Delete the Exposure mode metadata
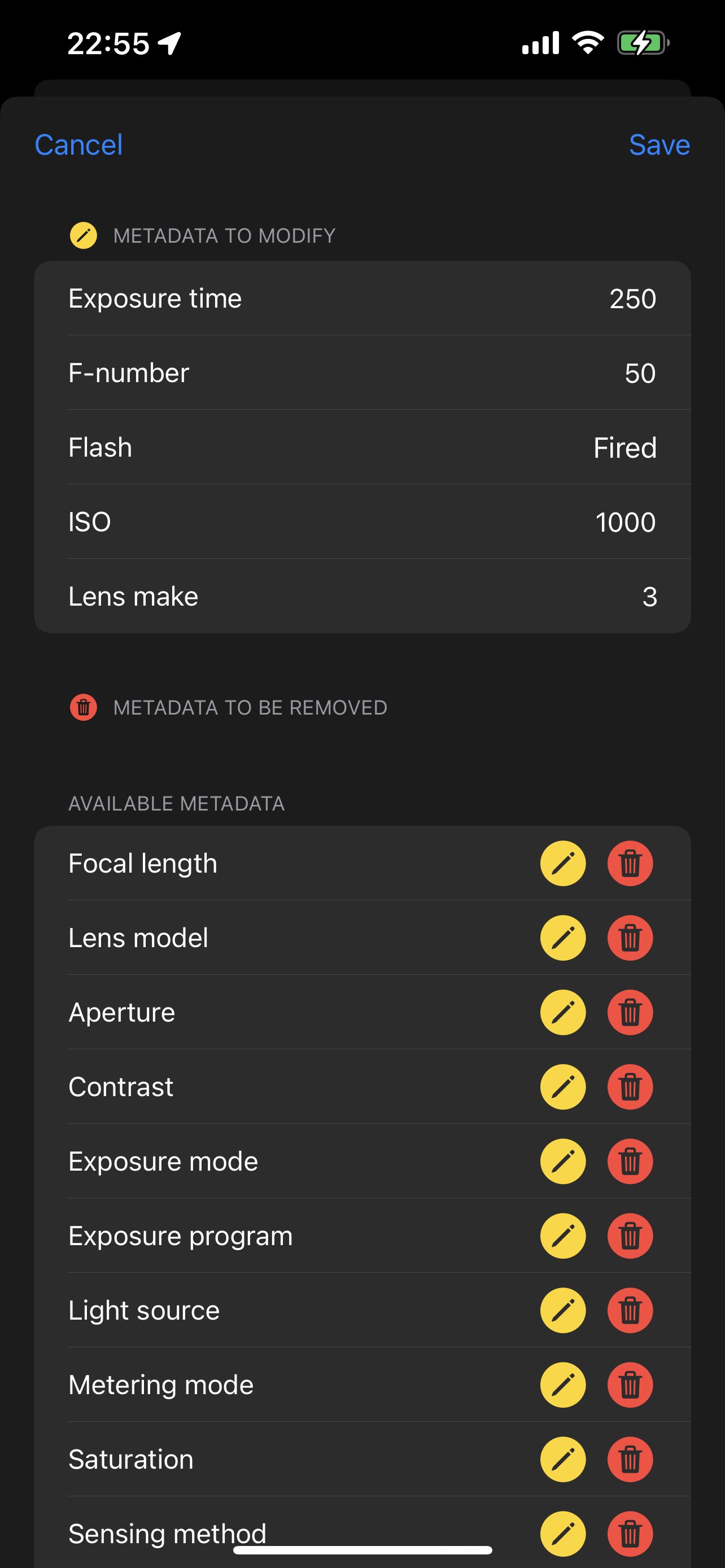Image resolution: width=725 pixels, height=1568 pixels. click(x=630, y=1162)
